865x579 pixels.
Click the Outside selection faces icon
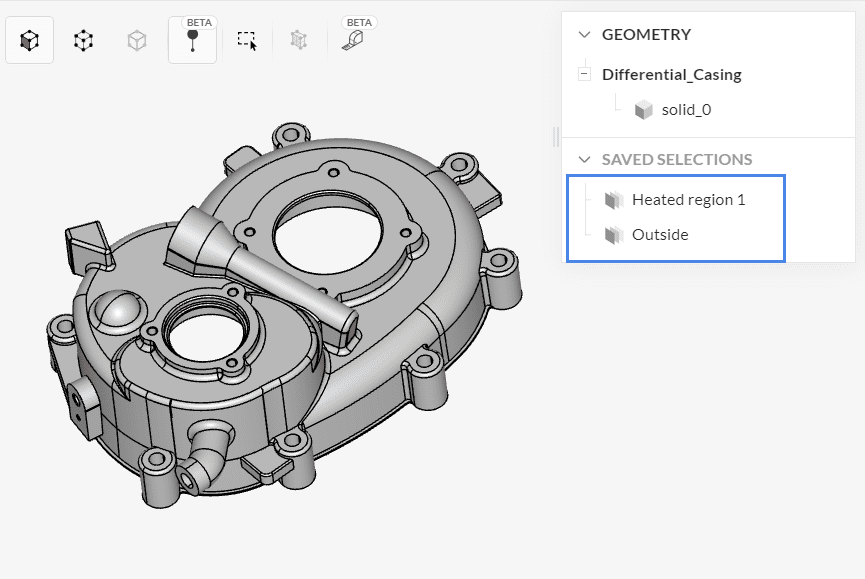(x=614, y=235)
